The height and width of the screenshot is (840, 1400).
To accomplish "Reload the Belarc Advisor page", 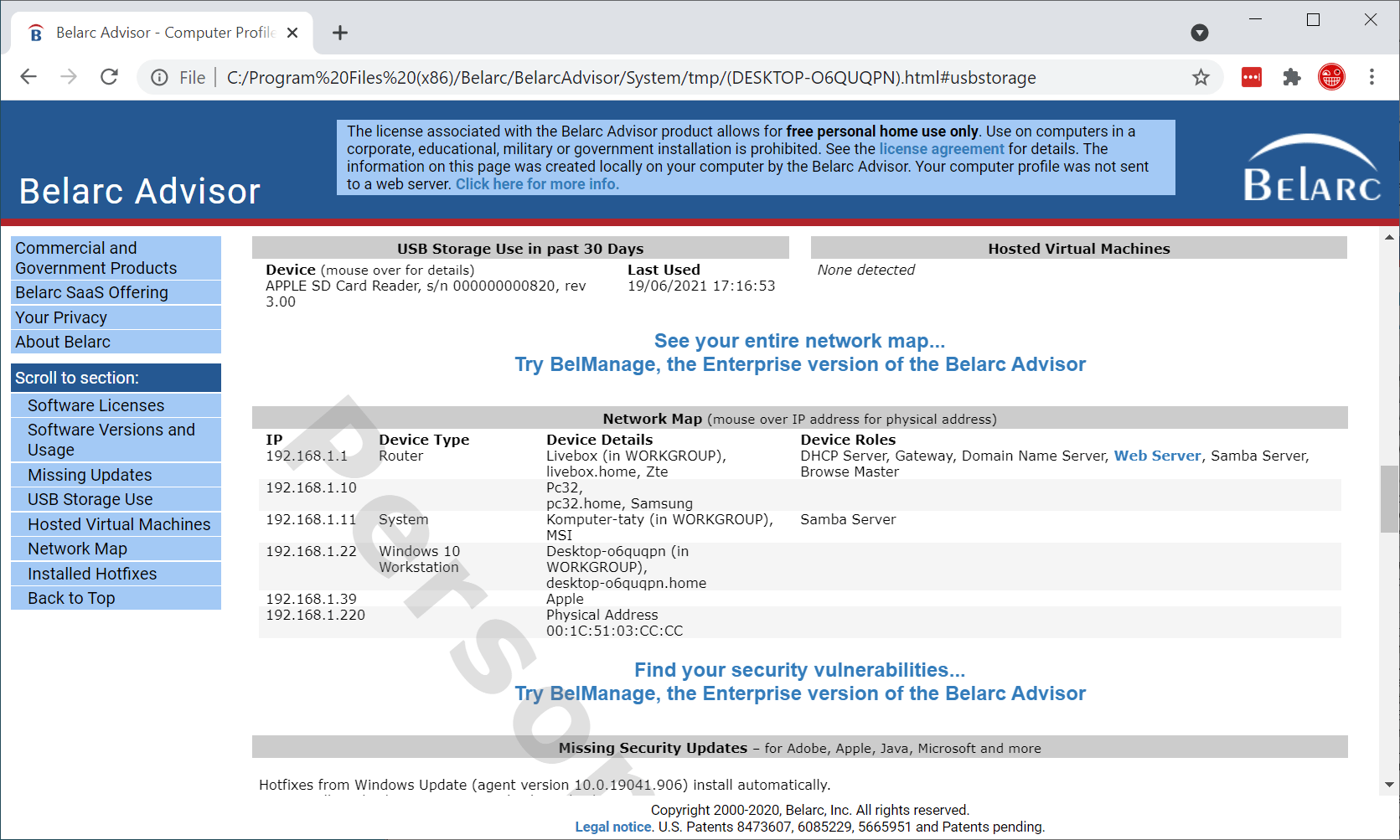I will coord(109,77).
